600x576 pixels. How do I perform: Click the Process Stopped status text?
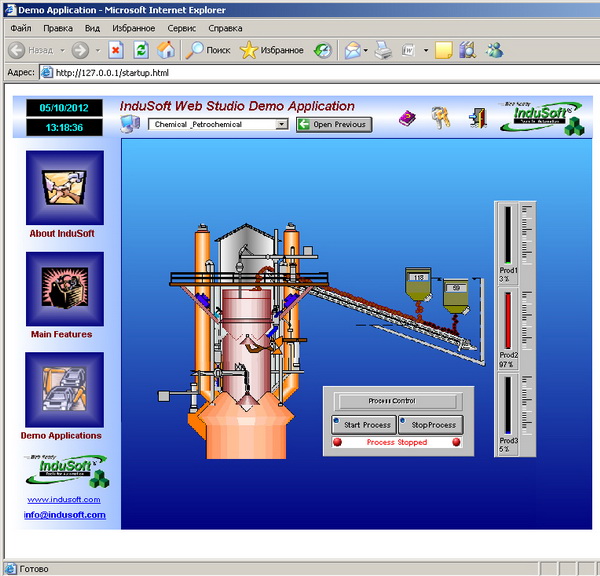click(x=397, y=442)
